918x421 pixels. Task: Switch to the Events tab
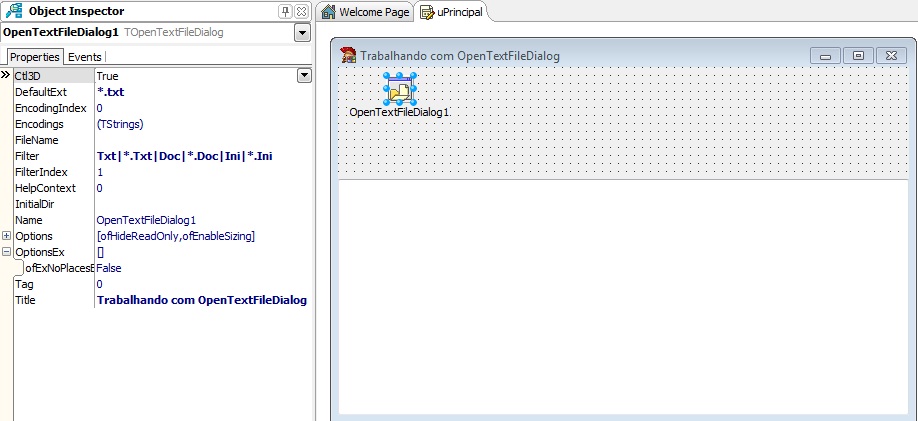[84, 57]
